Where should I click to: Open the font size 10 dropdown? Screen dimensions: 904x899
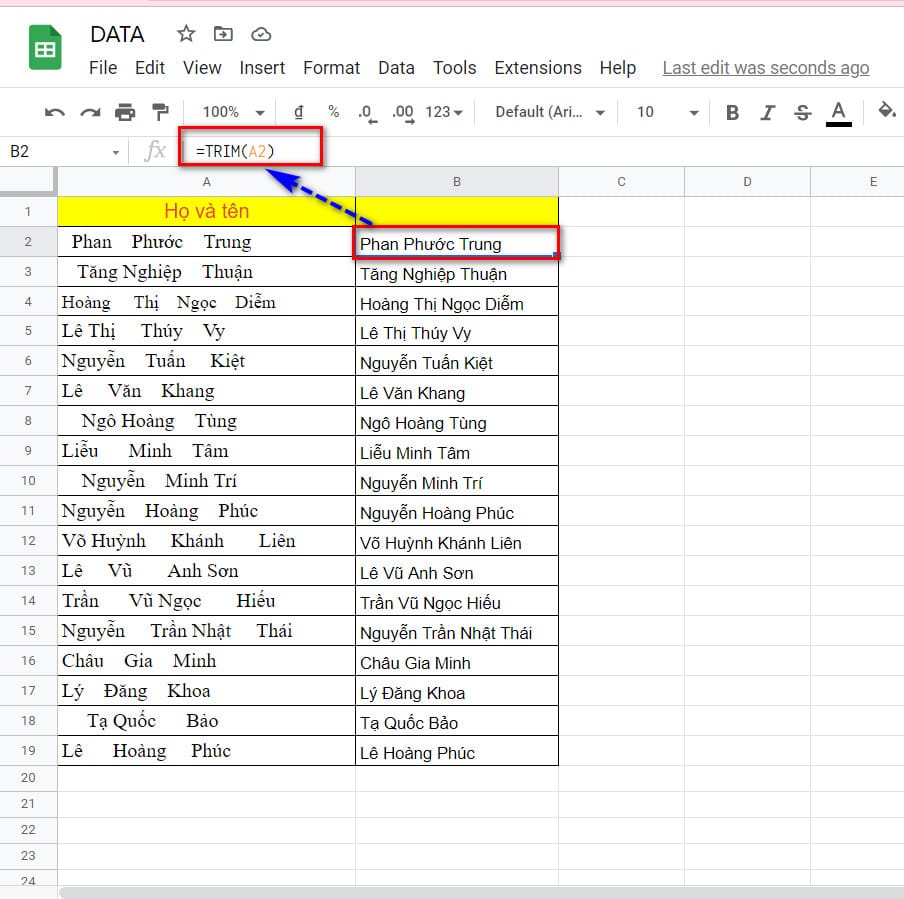point(667,112)
